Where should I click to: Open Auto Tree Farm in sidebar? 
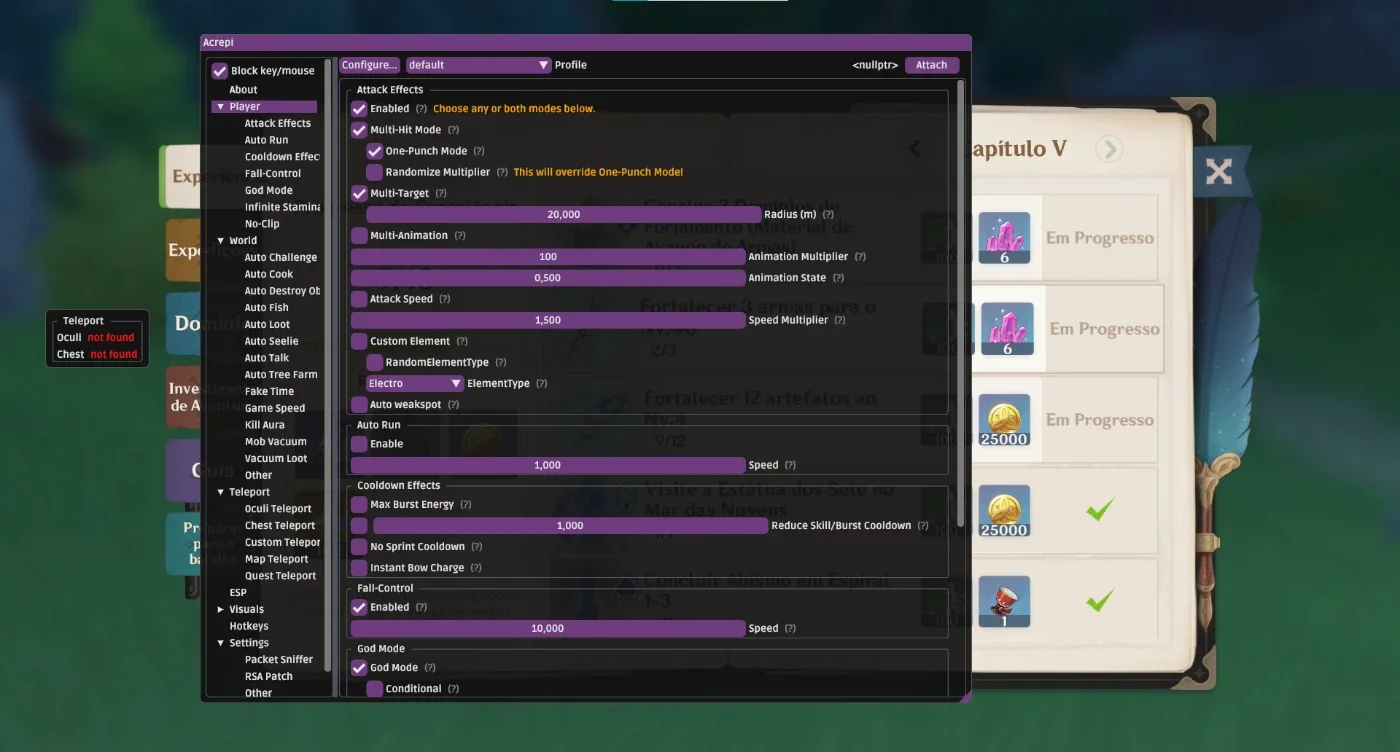click(x=281, y=375)
